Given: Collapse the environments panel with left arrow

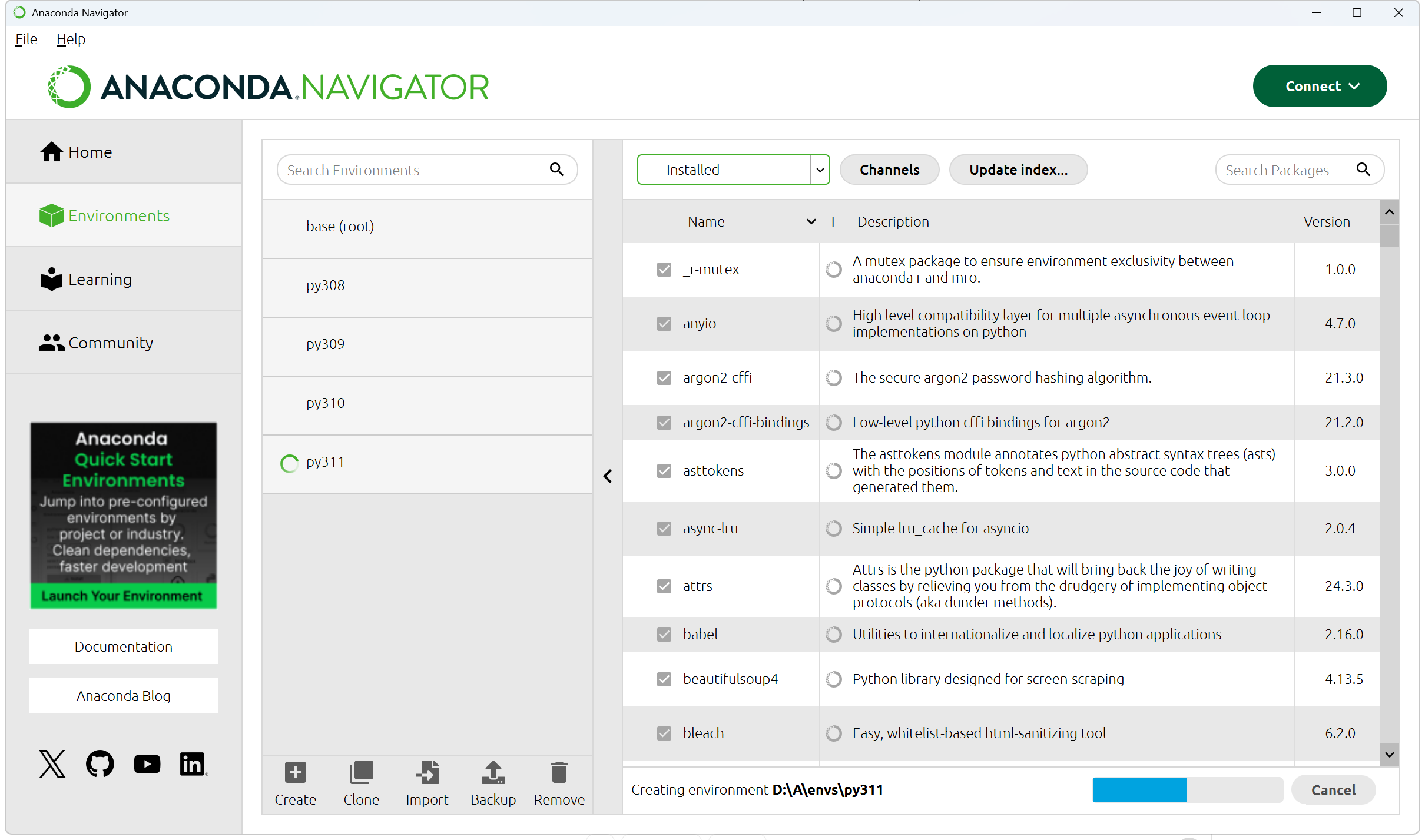Looking at the screenshot, I should [608, 476].
